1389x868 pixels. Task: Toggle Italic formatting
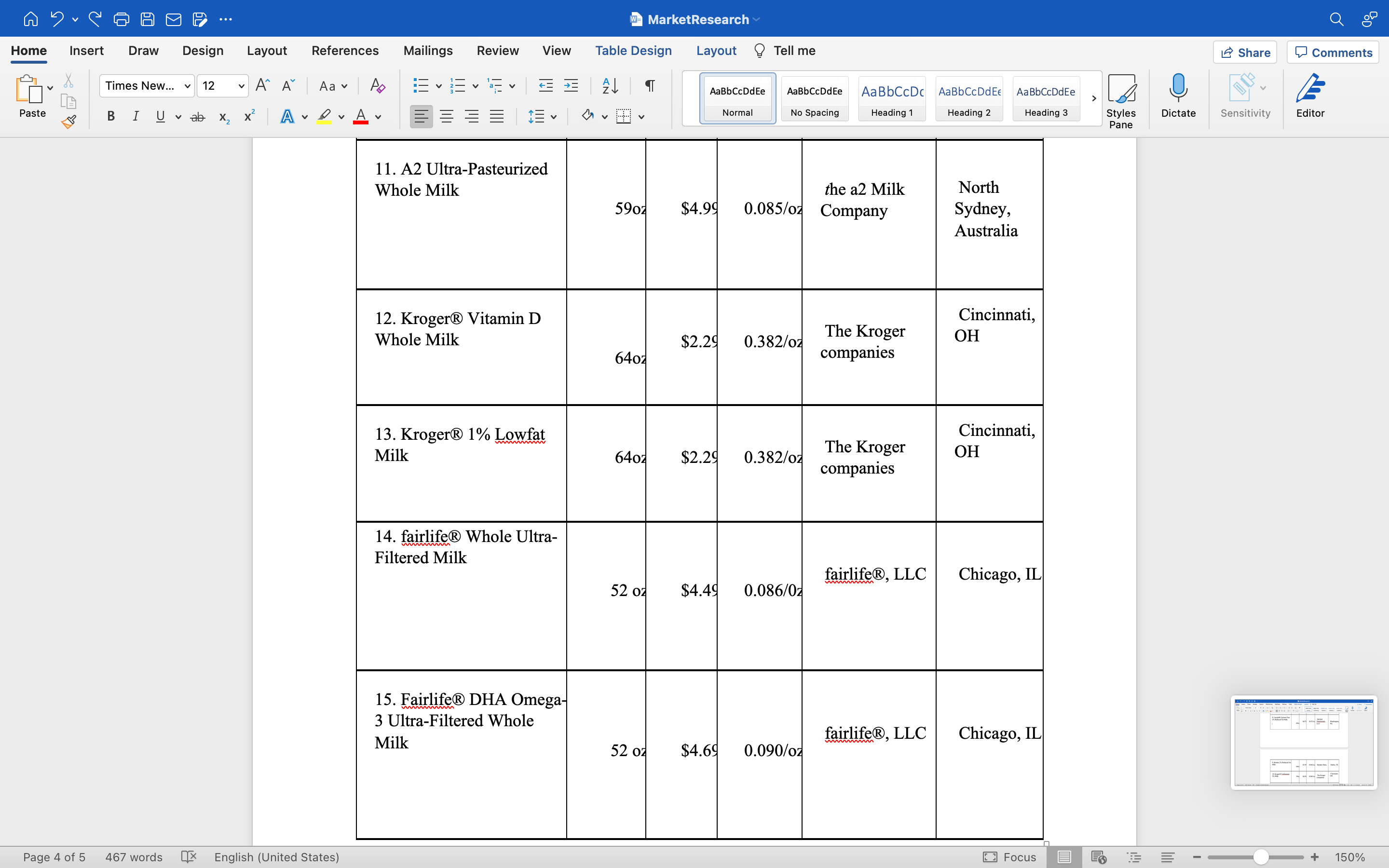pos(136,117)
